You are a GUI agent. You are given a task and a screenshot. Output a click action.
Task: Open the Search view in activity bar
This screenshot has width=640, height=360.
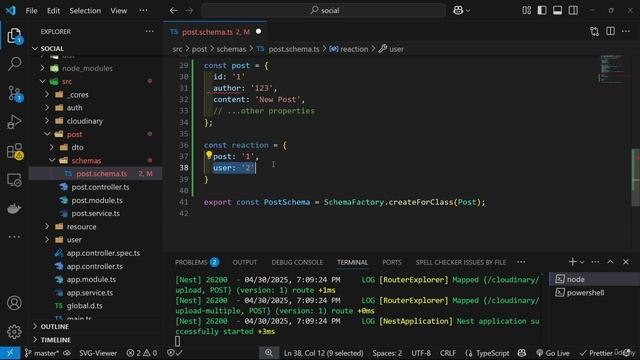point(14,64)
